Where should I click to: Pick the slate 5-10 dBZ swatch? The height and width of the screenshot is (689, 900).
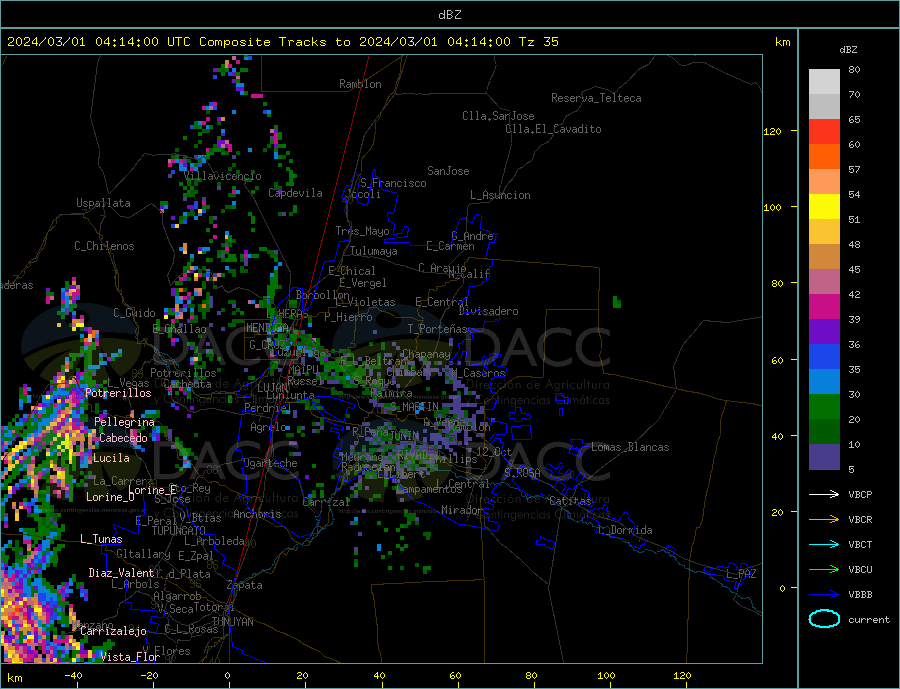[824, 457]
